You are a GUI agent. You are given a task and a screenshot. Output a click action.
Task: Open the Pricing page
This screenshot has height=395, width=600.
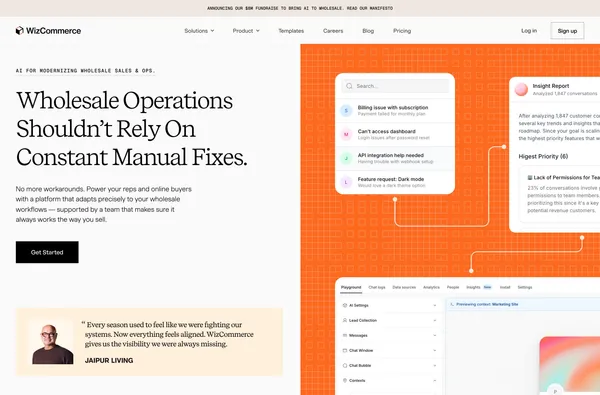click(402, 31)
